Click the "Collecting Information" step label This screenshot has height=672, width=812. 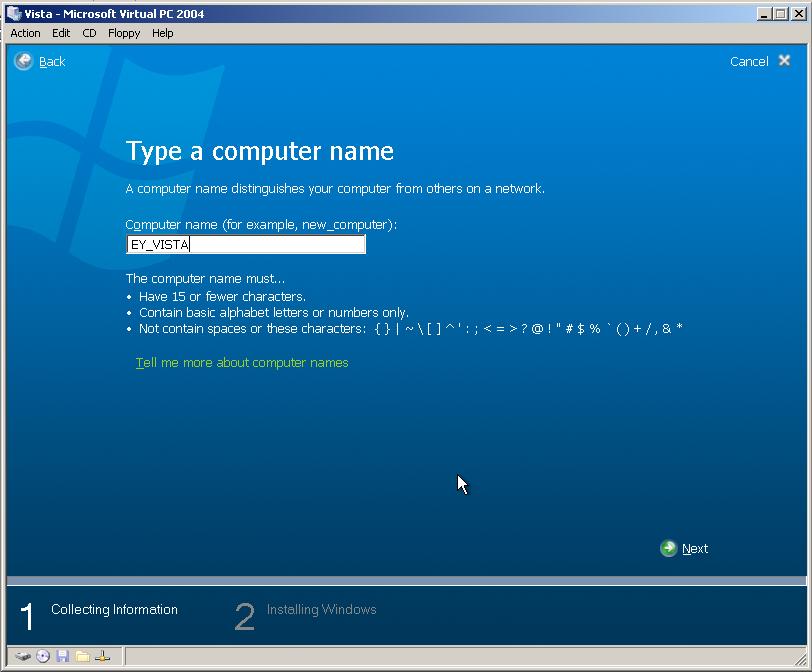coord(114,609)
